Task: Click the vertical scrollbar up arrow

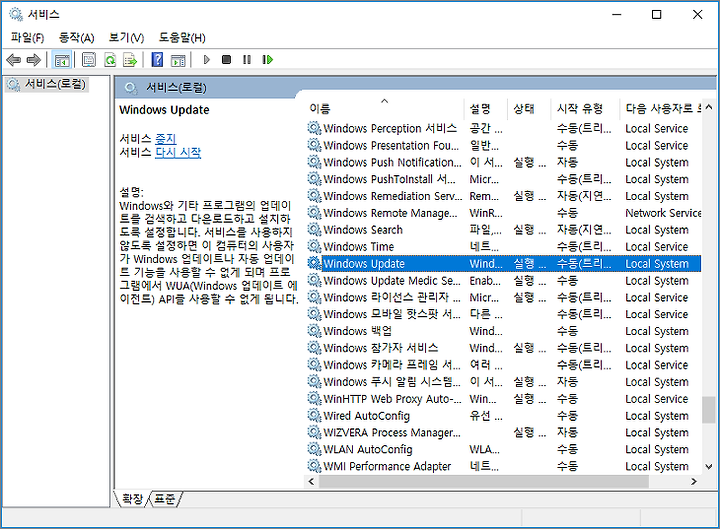Action: [709, 107]
